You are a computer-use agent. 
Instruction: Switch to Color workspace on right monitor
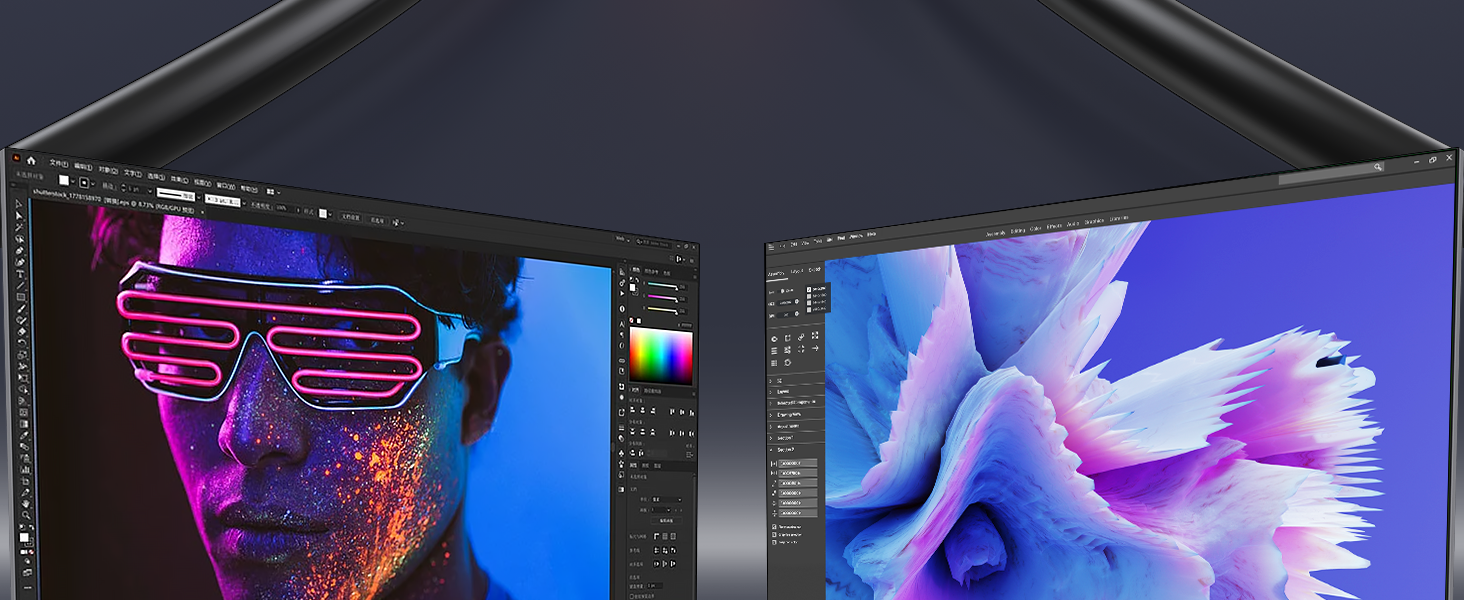pyautogui.click(x=1036, y=229)
